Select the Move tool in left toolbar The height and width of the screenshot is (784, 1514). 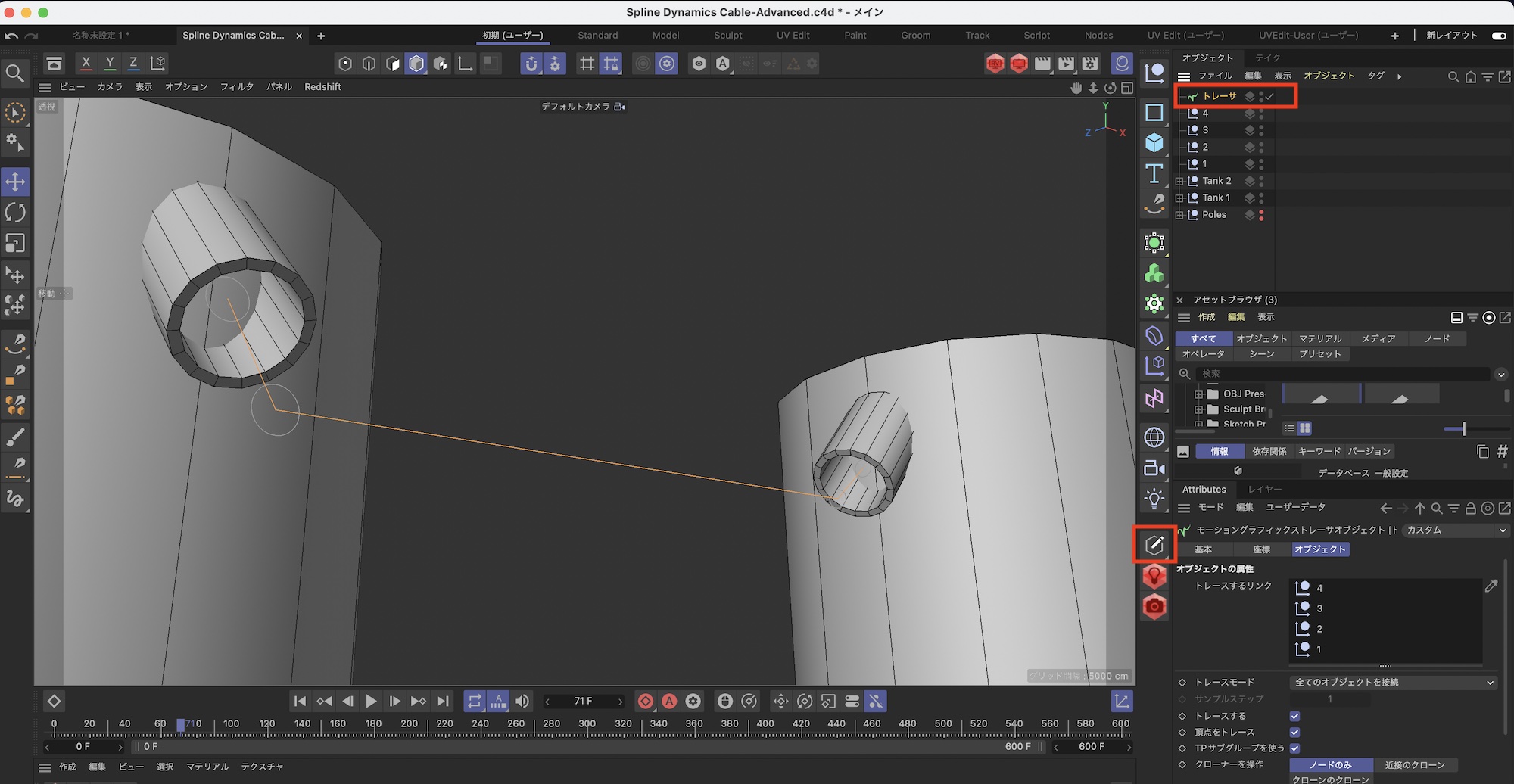(15, 182)
